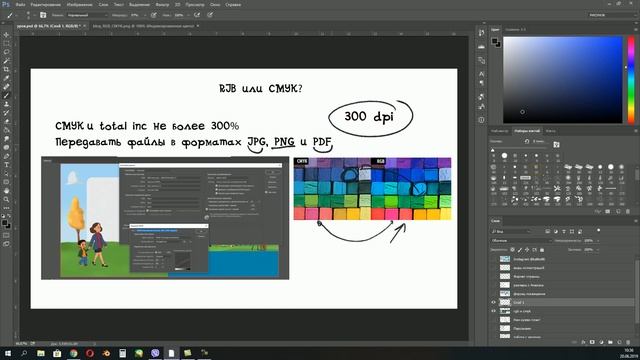
Task: Toggle lock all padlock icon
Action: (x=542, y=249)
